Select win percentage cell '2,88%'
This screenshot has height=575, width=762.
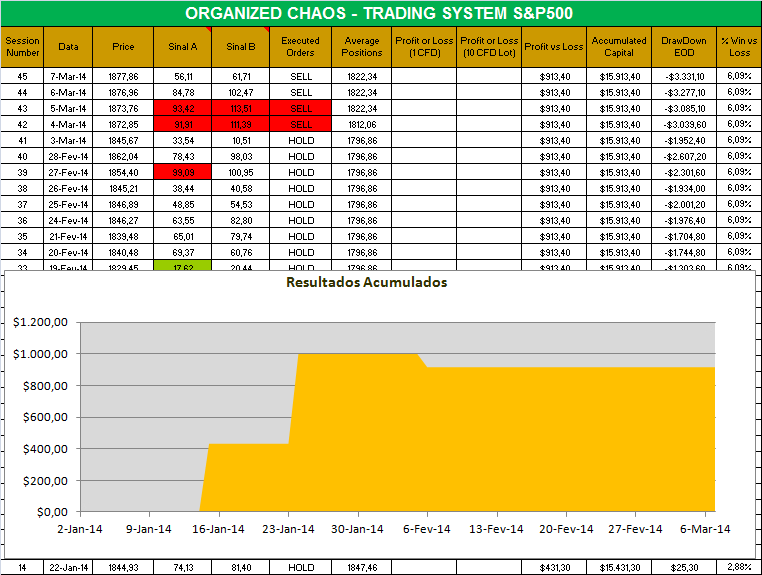point(739,568)
